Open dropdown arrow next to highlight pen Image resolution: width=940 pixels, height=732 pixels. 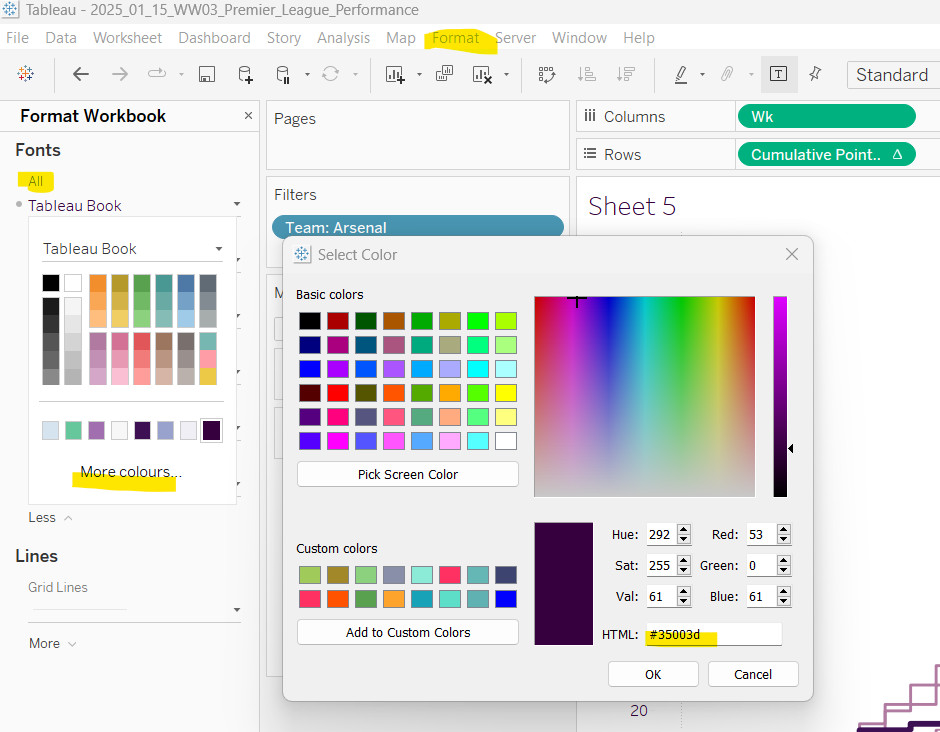(703, 75)
